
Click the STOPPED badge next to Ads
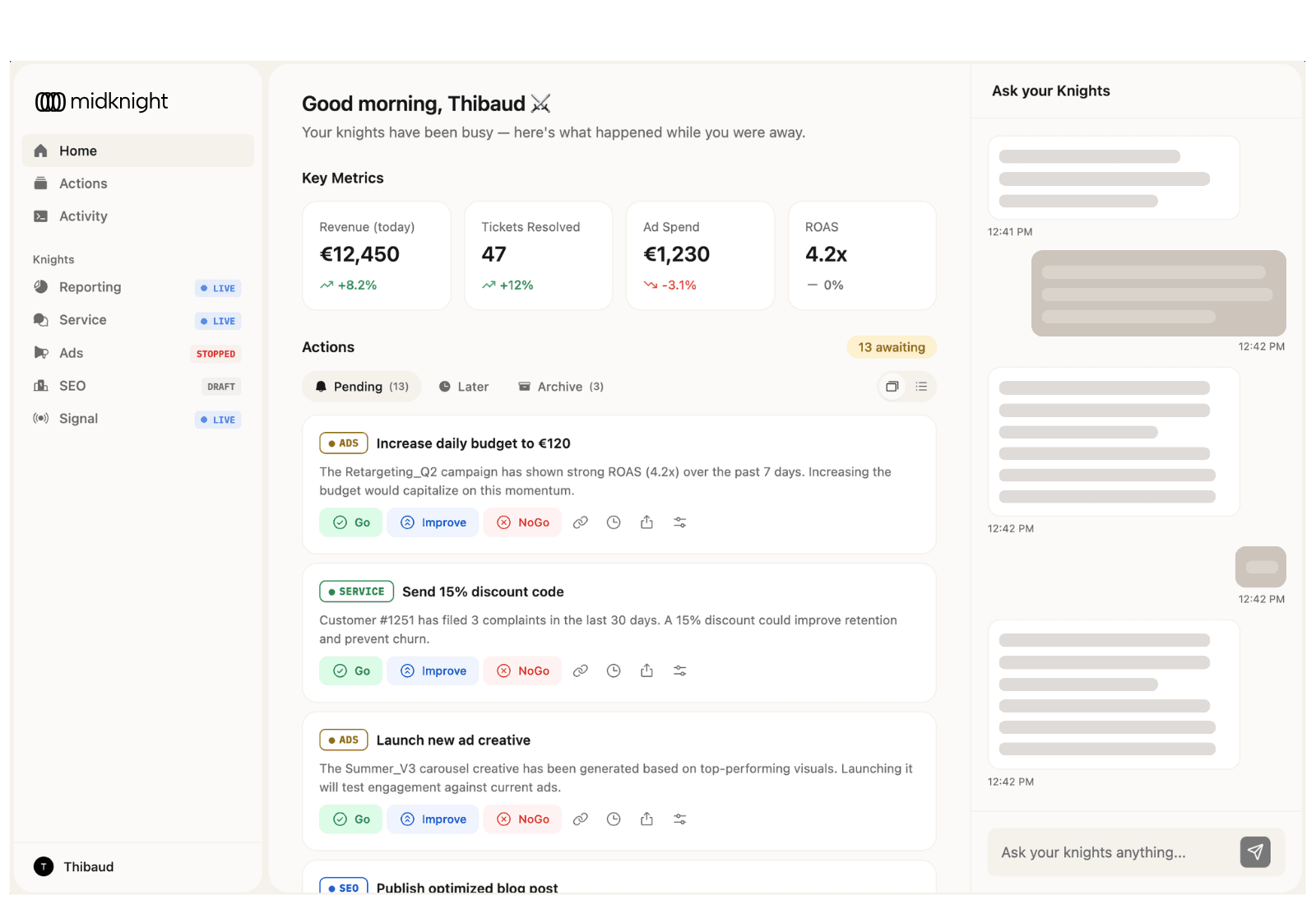[x=215, y=353]
